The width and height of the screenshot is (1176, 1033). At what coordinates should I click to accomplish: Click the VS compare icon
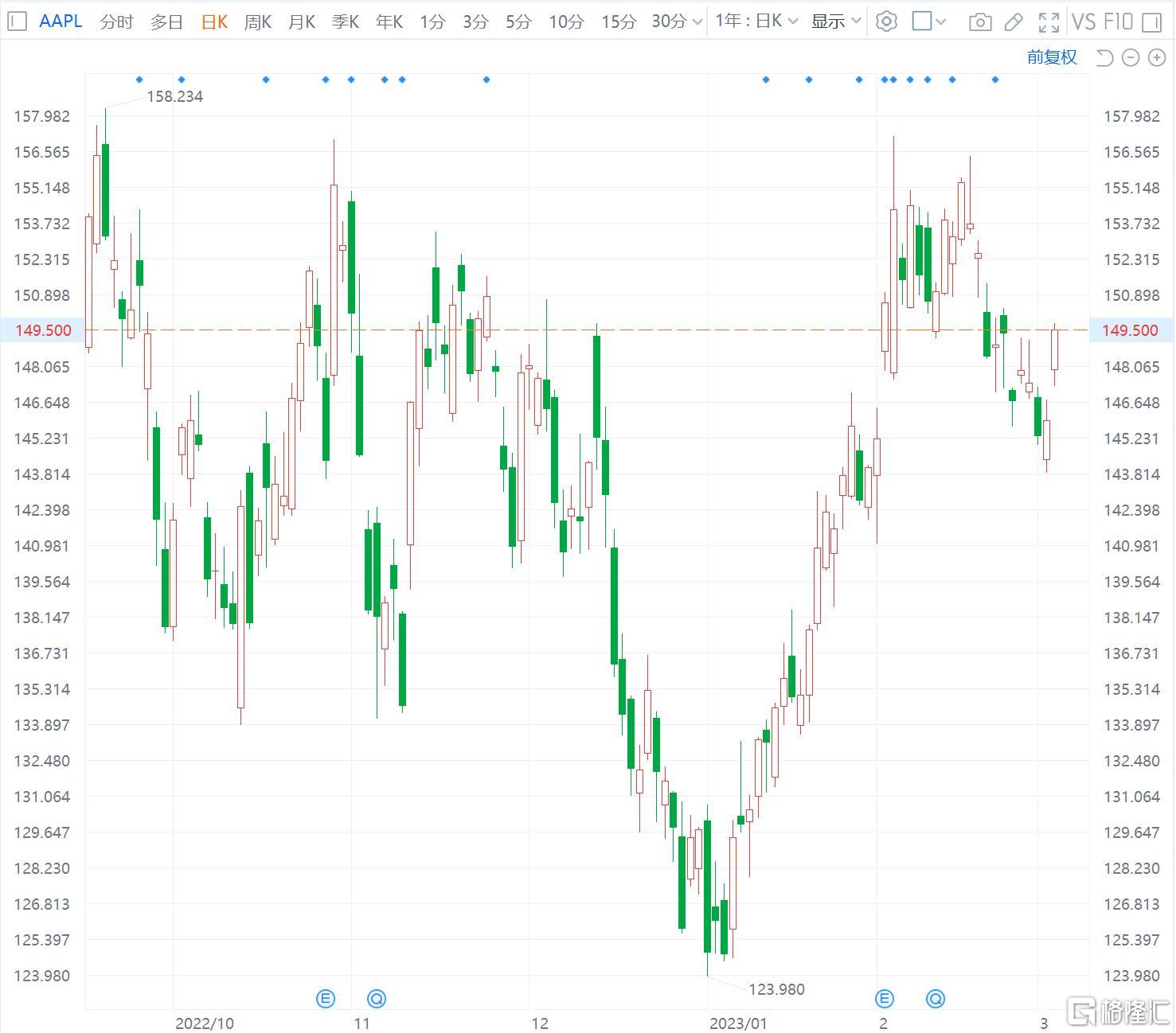click(x=1083, y=21)
